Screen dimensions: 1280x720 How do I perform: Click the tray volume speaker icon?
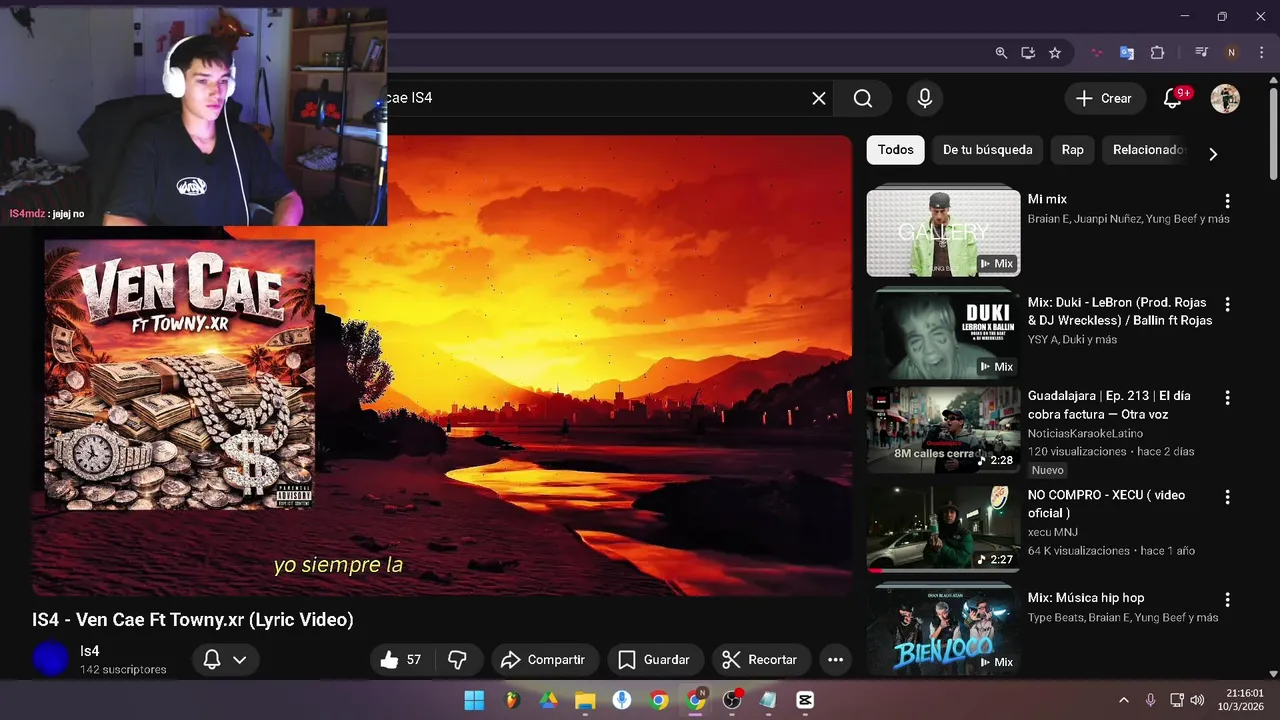[1196, 700]
